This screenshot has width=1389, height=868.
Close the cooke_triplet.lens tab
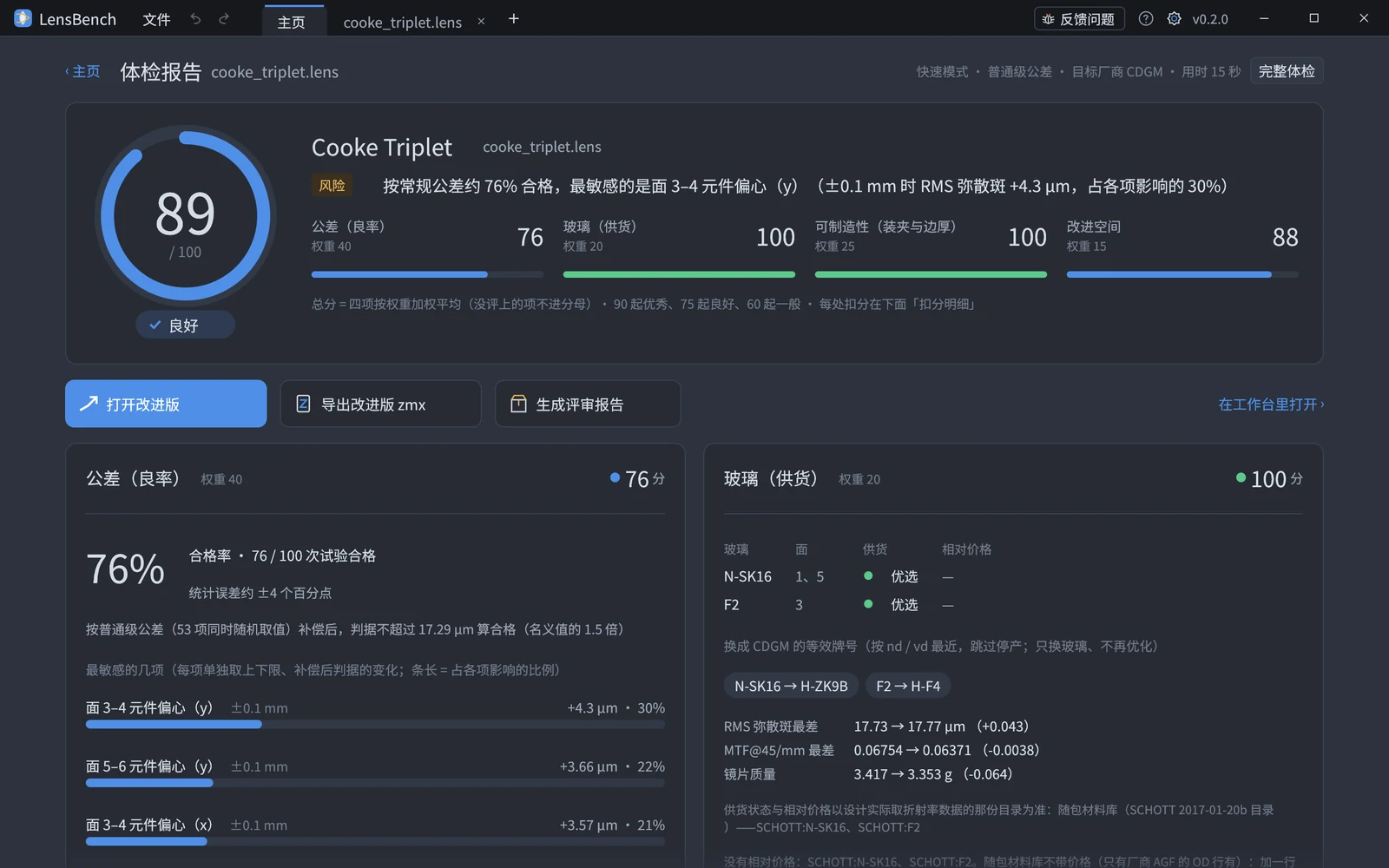pyautogui.click(x=481, y=21)
